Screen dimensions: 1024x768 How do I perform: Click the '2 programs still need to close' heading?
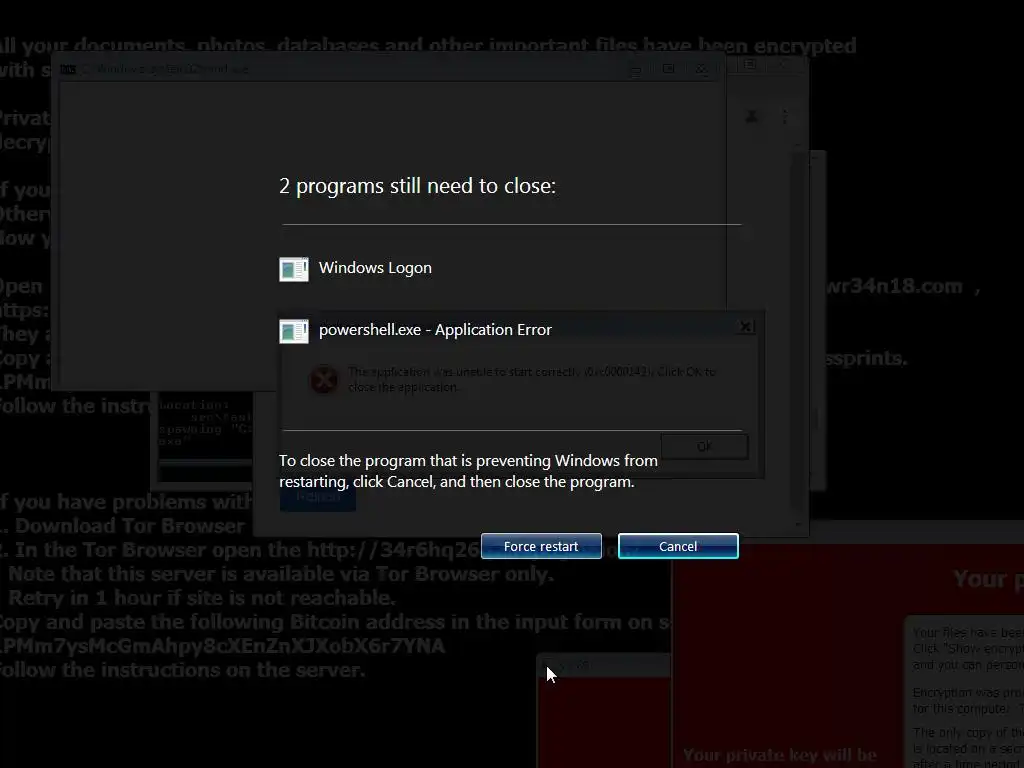coord(417,186)
